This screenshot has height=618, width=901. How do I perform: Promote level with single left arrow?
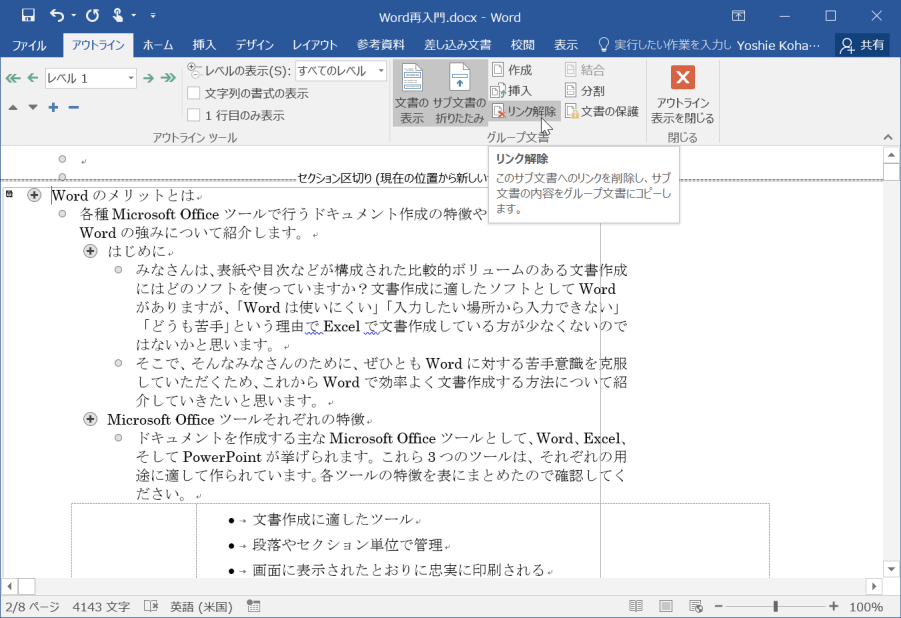33,78
